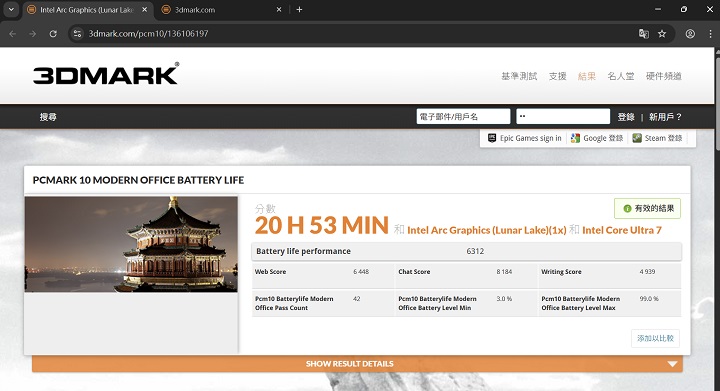
Task: Select the Writing Score value 4 939
Action: (x=647, y=272)
